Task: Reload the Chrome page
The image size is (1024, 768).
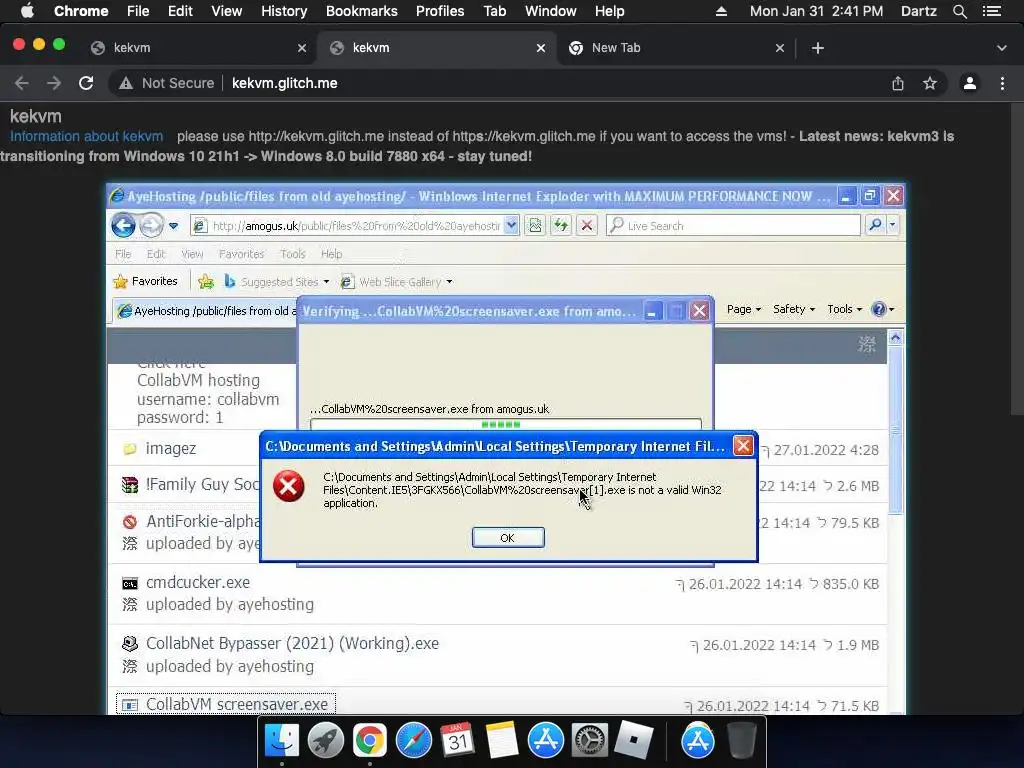Action: (86, 83)
